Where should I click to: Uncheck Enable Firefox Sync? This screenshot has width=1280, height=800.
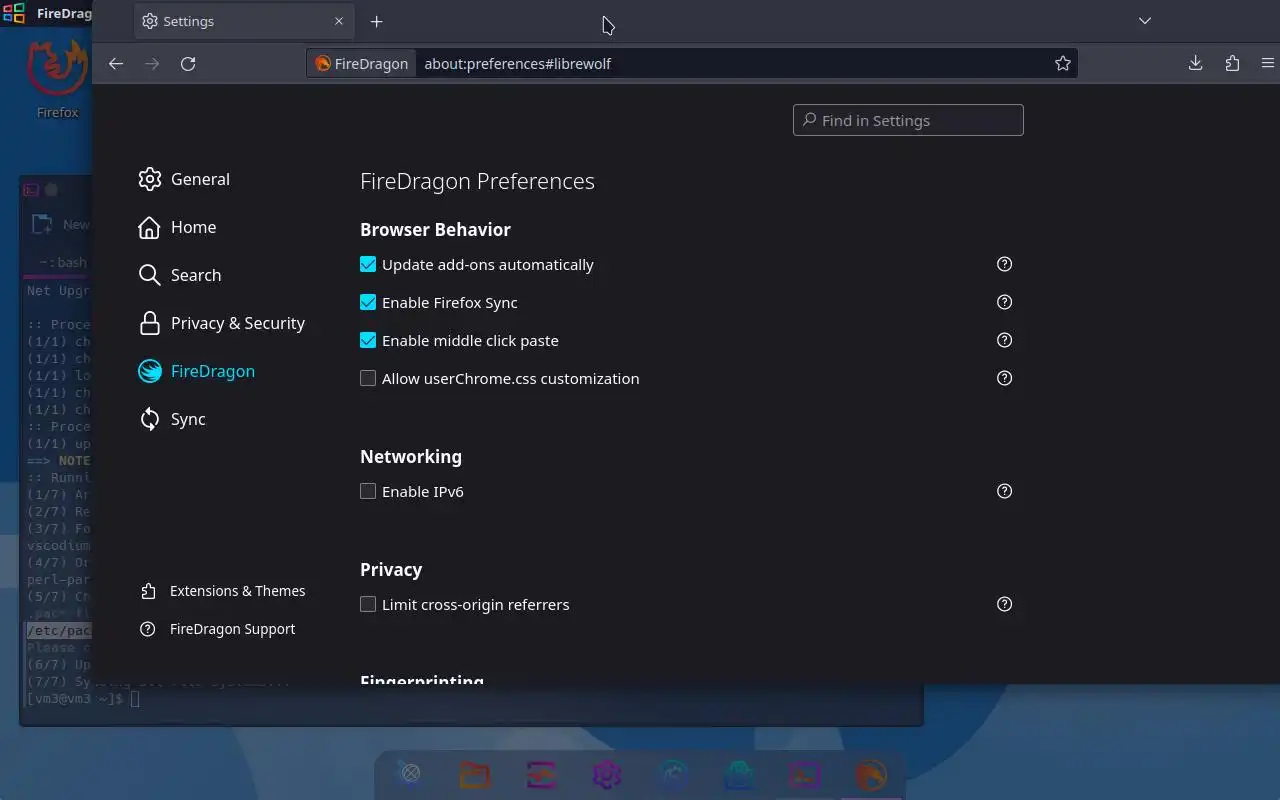point(368,302)
